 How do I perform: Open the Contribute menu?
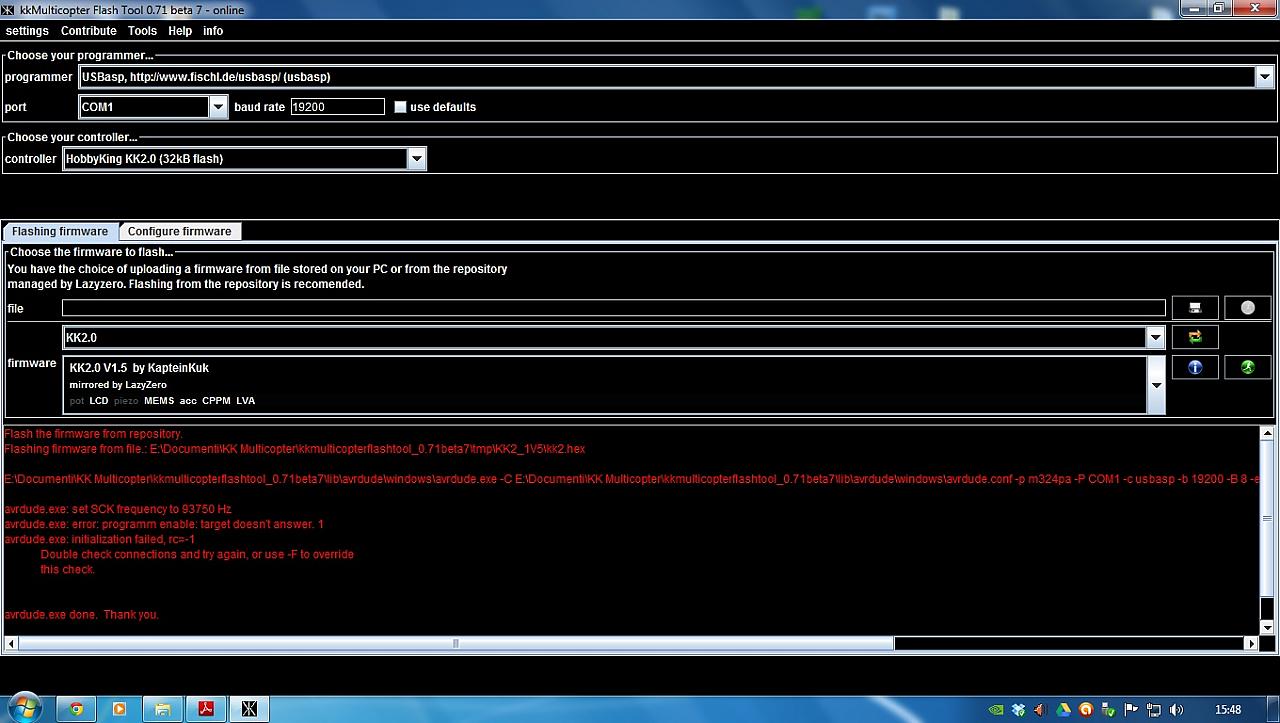pos(89,31)
